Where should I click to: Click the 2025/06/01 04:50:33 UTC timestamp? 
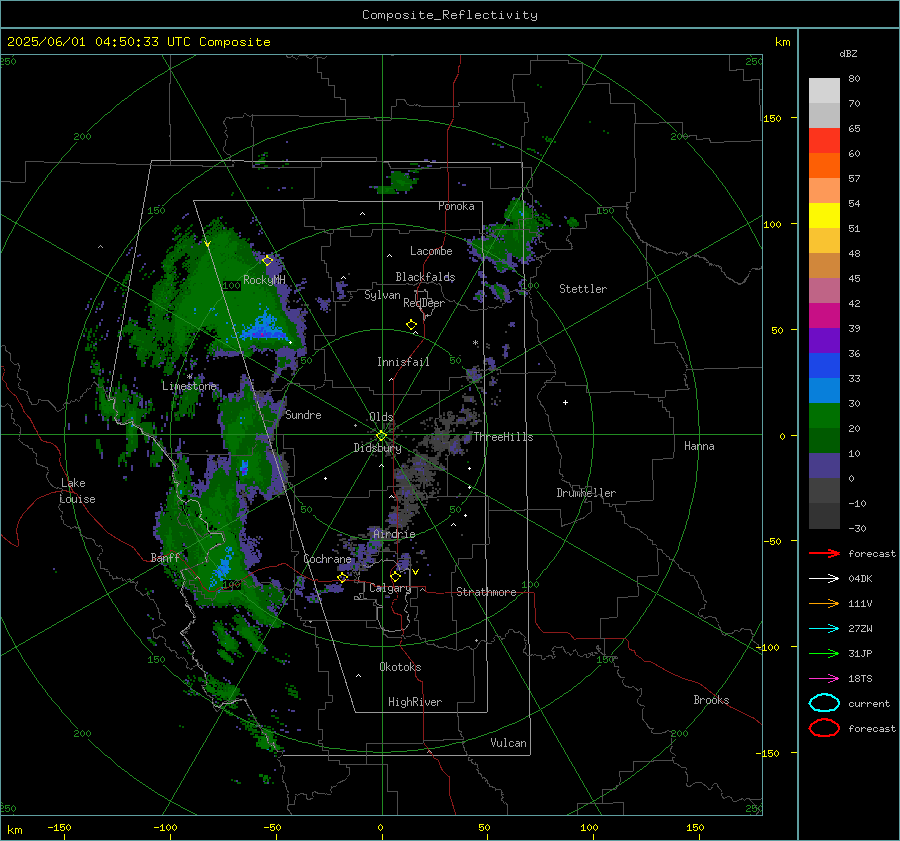click(x=85, y=42)
